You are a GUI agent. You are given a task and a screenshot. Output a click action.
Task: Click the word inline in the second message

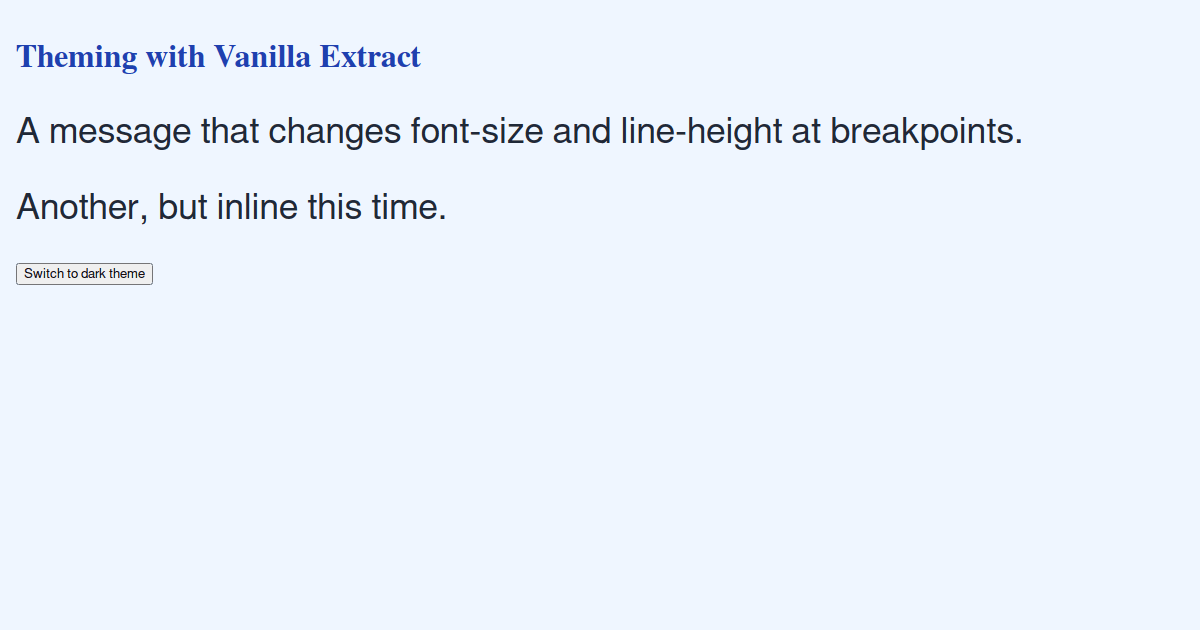(255, 207)
